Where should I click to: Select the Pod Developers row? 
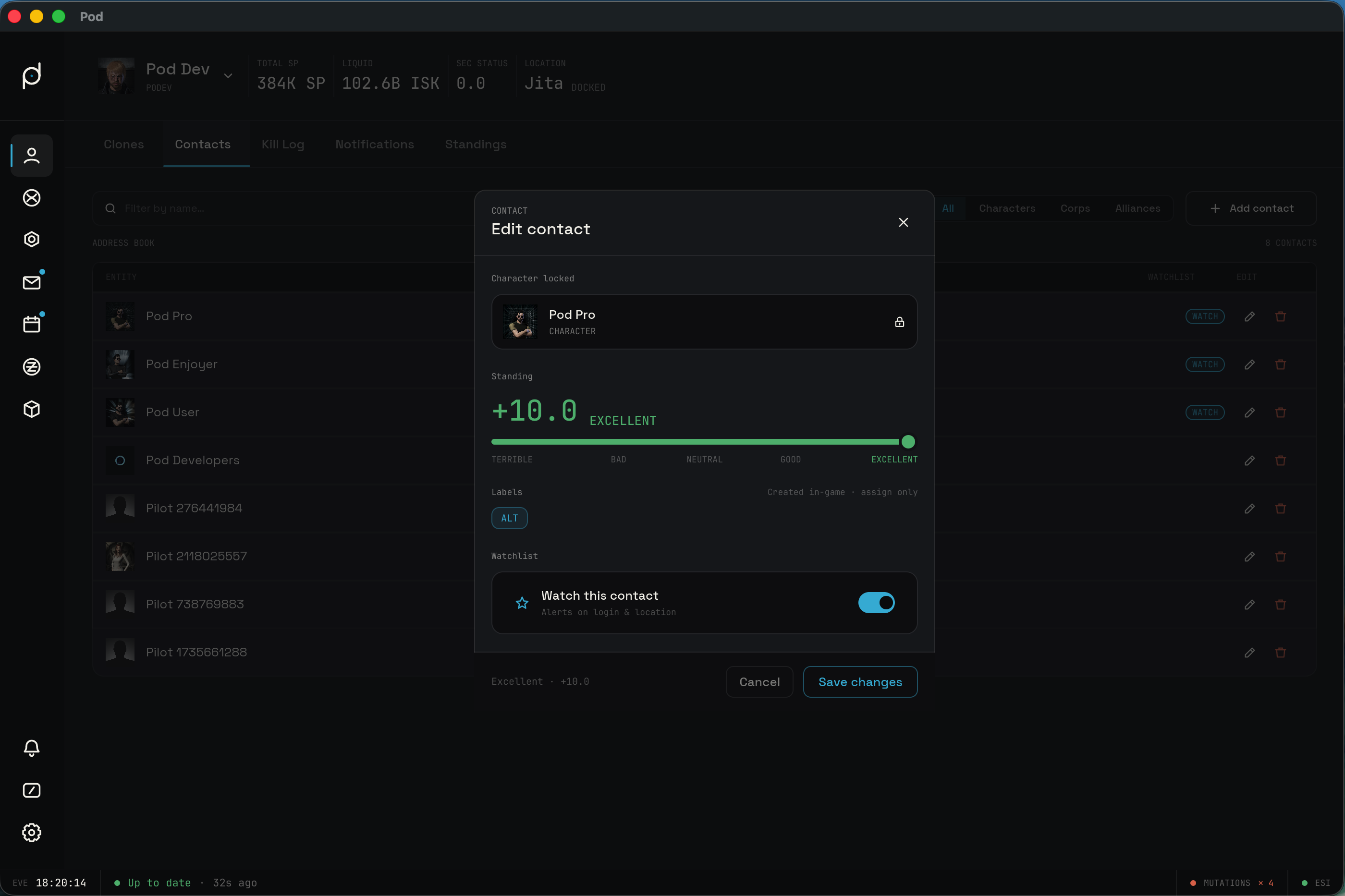click(704, 460)
